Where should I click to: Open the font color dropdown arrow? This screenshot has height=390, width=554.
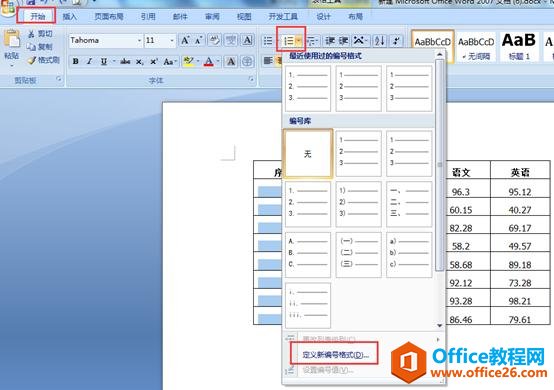click(218, 61)
